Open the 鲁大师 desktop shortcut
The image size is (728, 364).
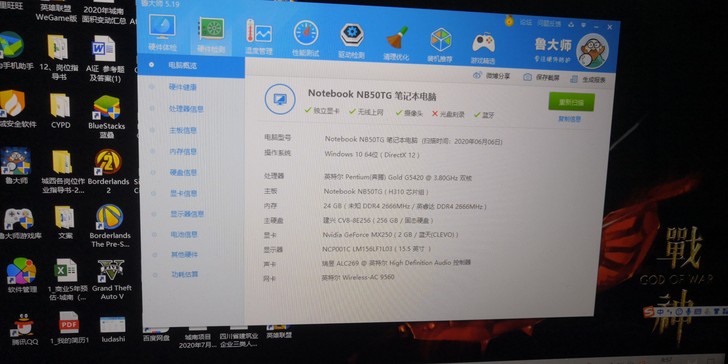[x=16, y=166]
